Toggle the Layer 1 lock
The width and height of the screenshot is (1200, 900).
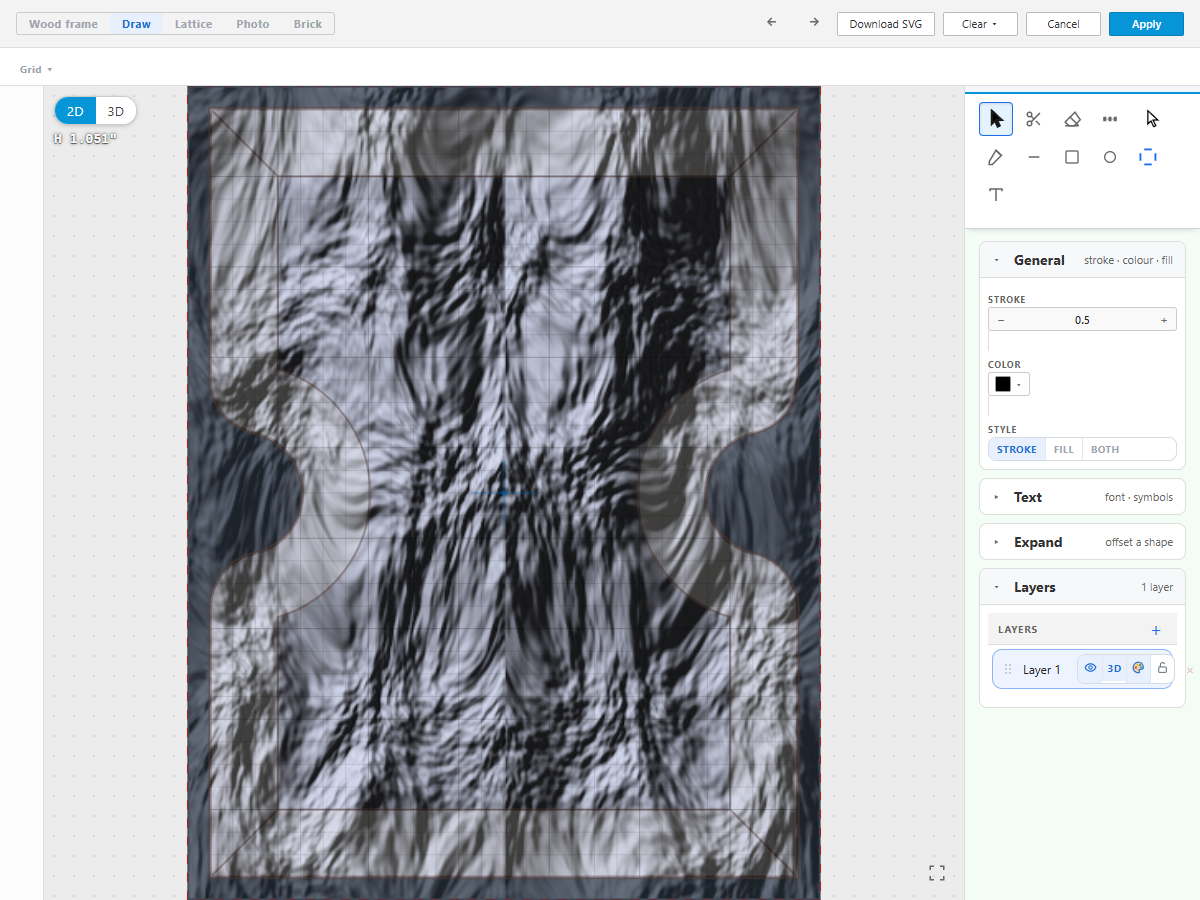coord(1162,669)
